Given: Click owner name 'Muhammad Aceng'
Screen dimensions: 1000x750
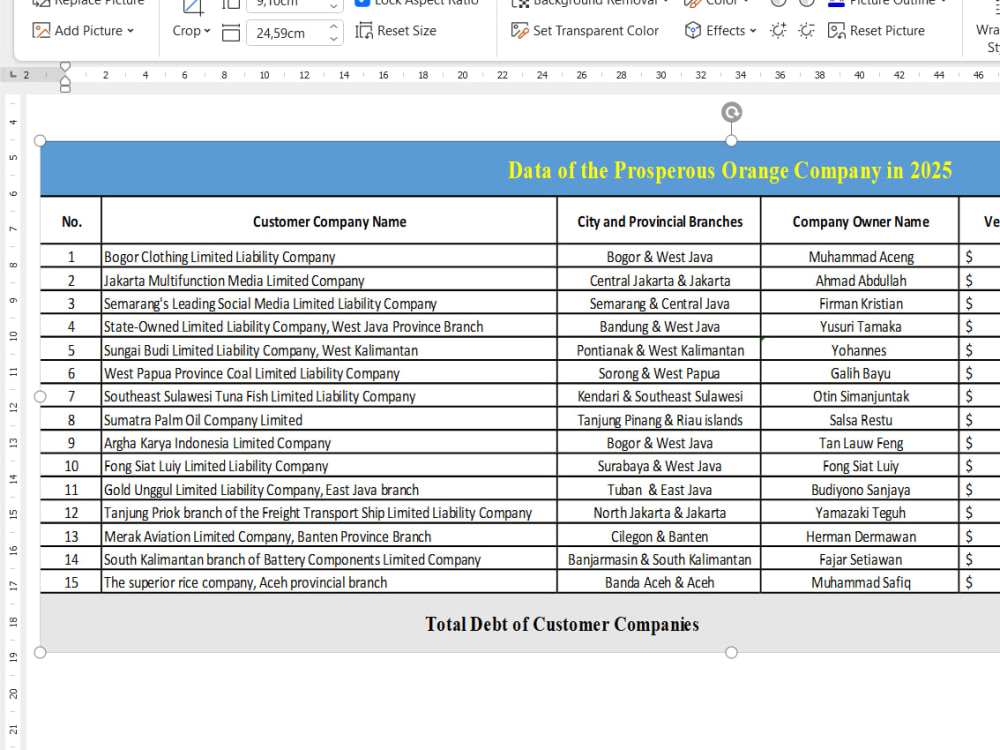Looking at the screenshot, I should [861, 257].
